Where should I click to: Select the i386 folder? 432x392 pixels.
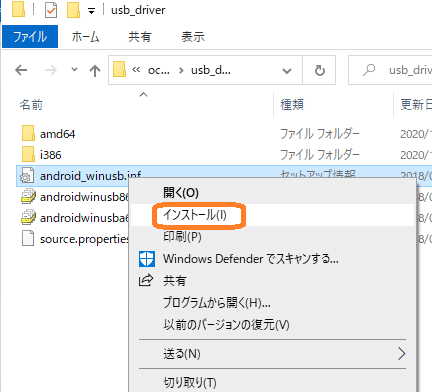point(51,155)
